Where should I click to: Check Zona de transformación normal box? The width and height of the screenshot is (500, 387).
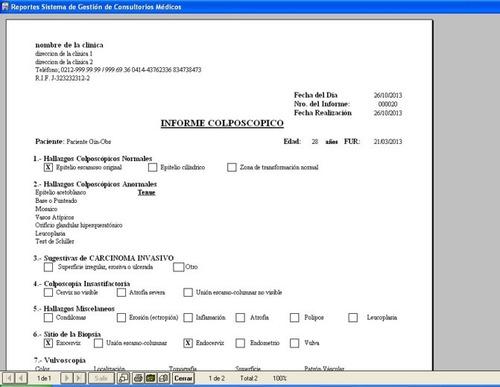point(232,167)
